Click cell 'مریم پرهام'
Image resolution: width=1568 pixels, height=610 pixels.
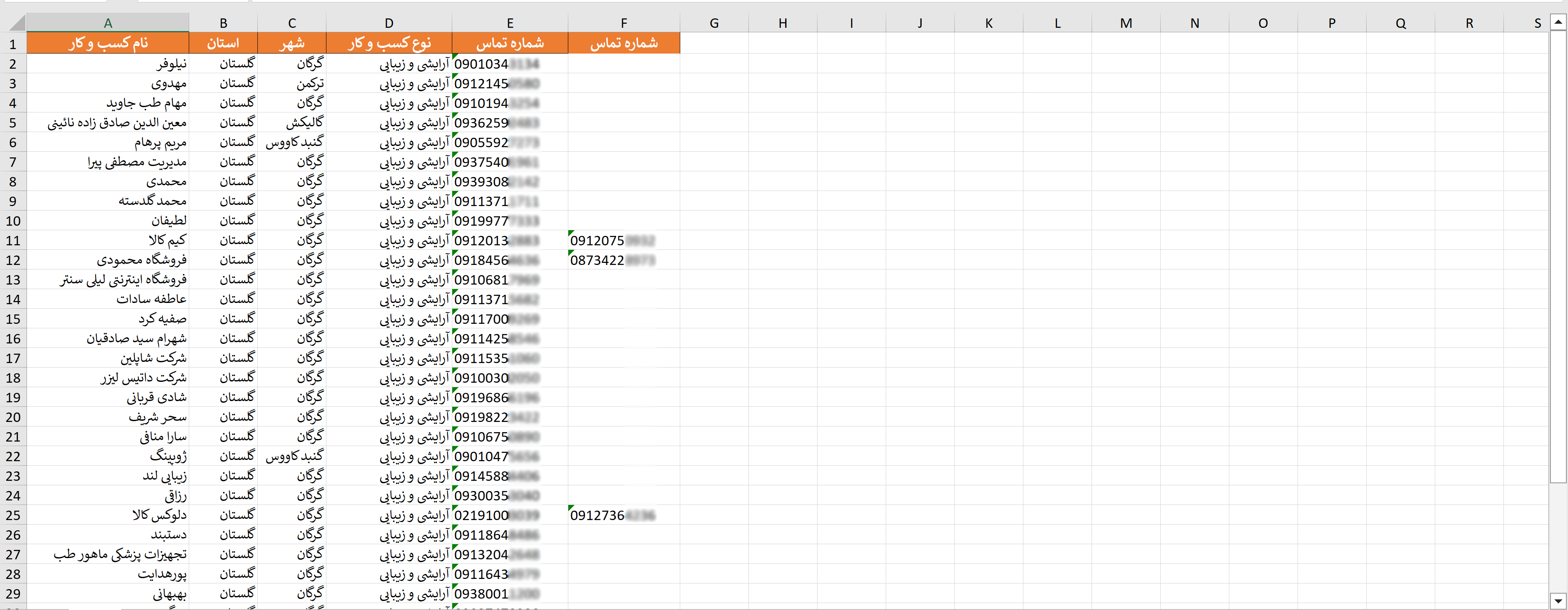click(108, 142)
